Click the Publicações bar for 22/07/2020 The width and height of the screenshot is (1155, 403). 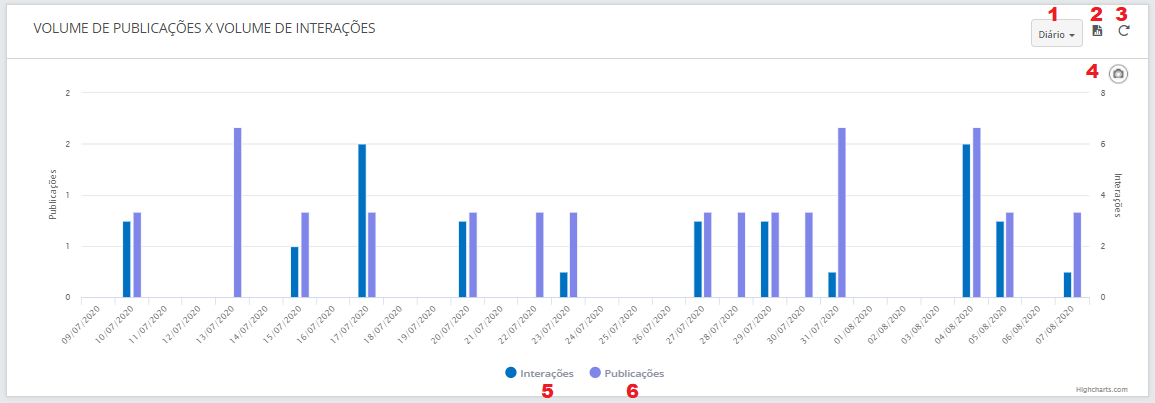[540, 255]
